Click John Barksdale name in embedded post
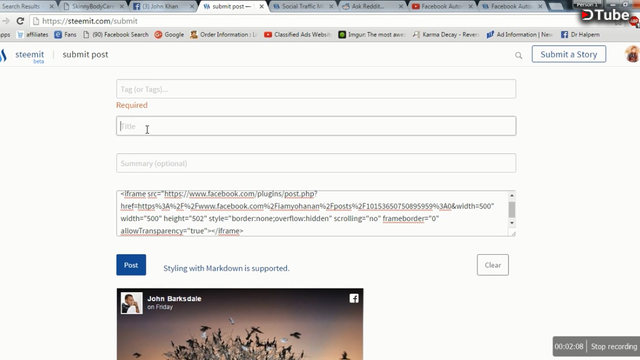Viewport: 640px width, 360px height. (x=174, y=298)
